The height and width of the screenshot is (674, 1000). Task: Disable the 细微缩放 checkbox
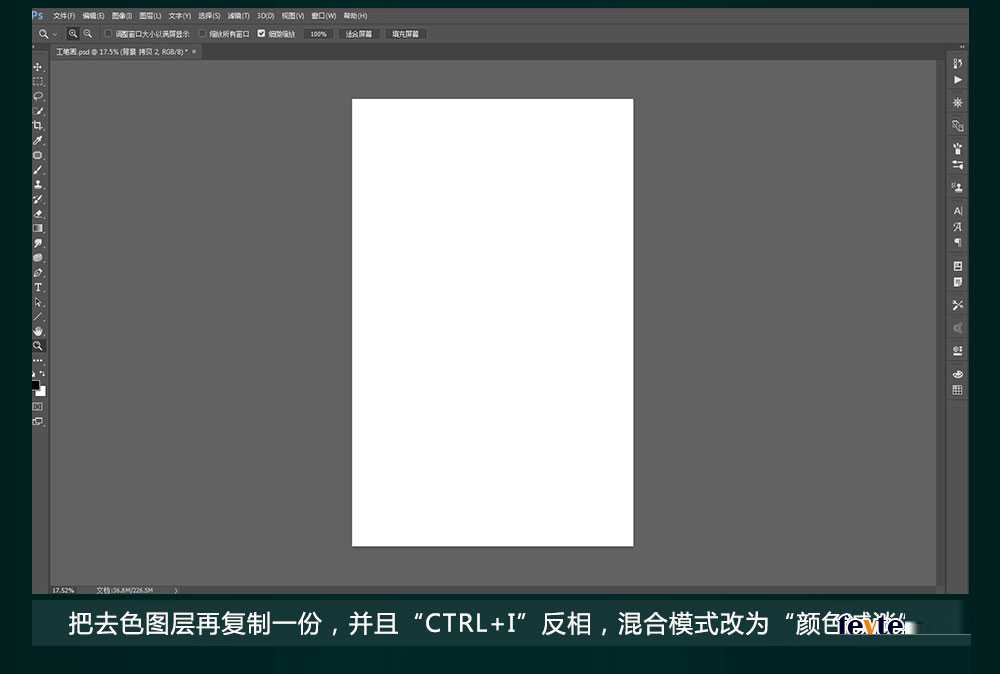pyautogui.click(x=261, y=33)
